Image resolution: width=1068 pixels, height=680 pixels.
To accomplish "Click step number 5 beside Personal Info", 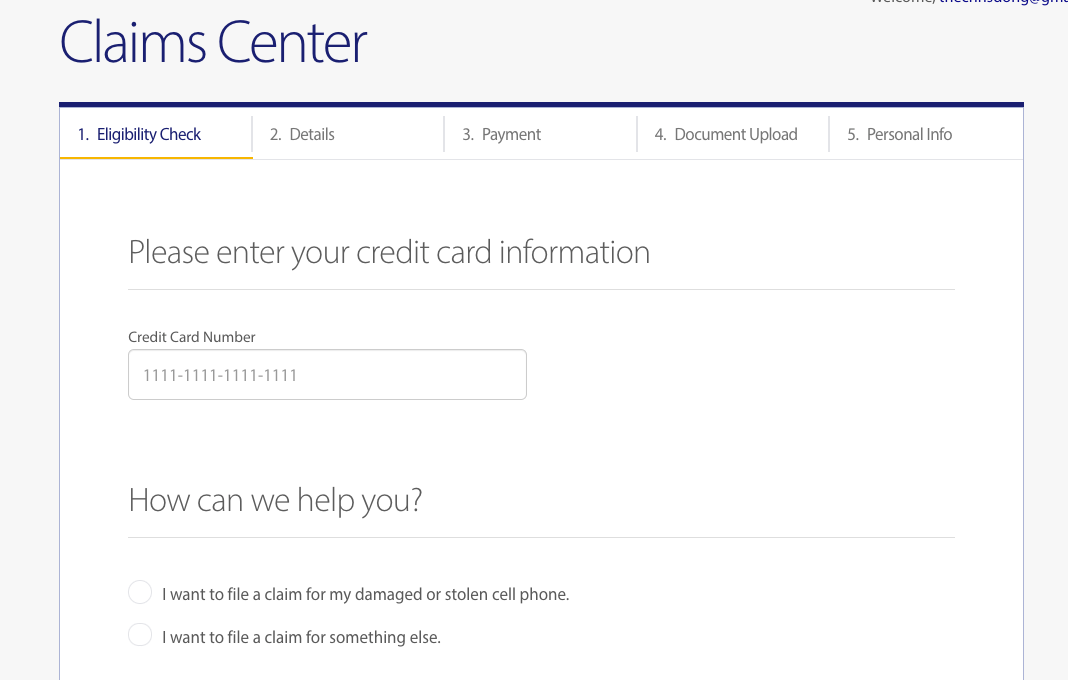I will 853,134.
